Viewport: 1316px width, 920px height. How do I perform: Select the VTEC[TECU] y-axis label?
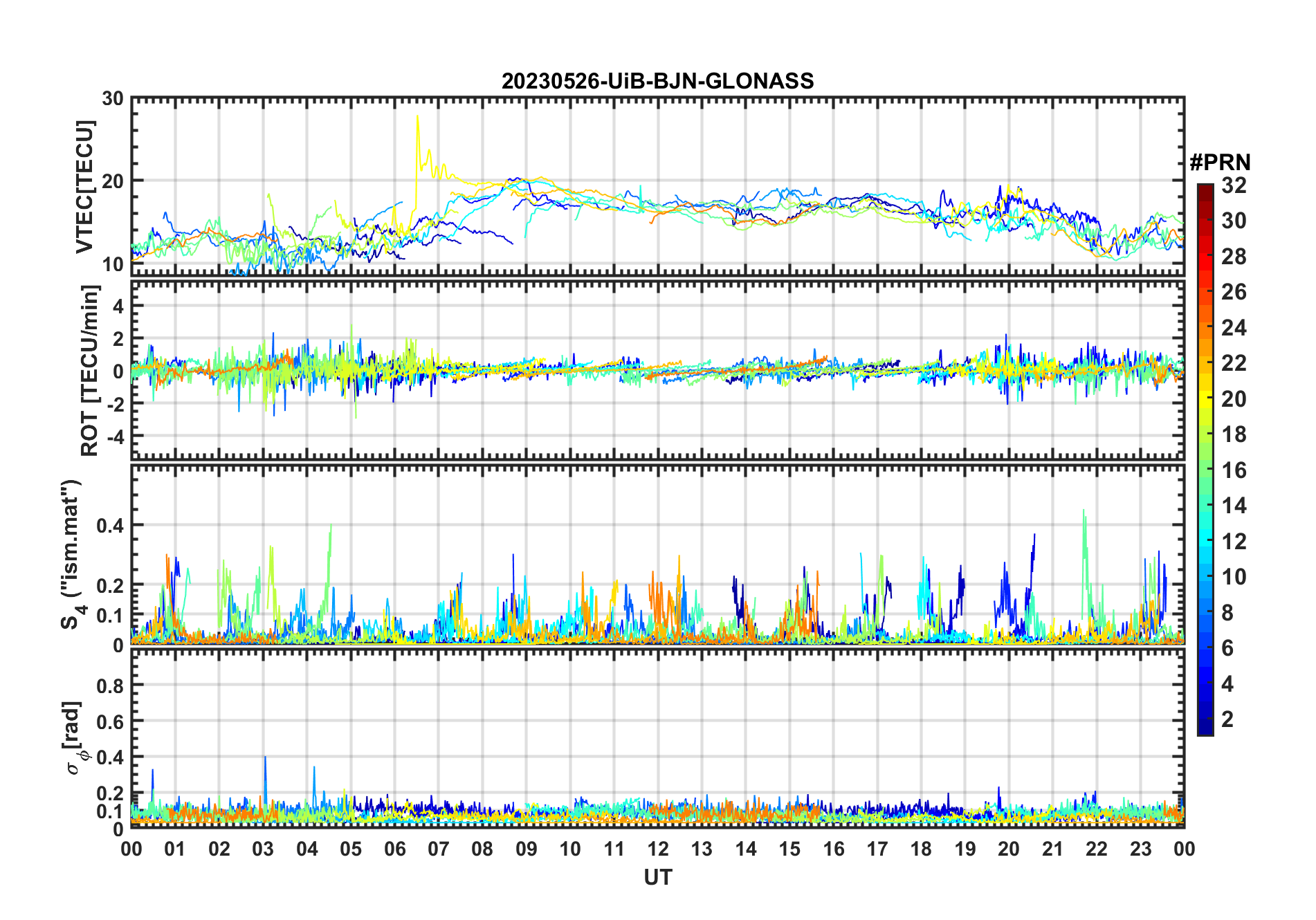coord(84,187)
